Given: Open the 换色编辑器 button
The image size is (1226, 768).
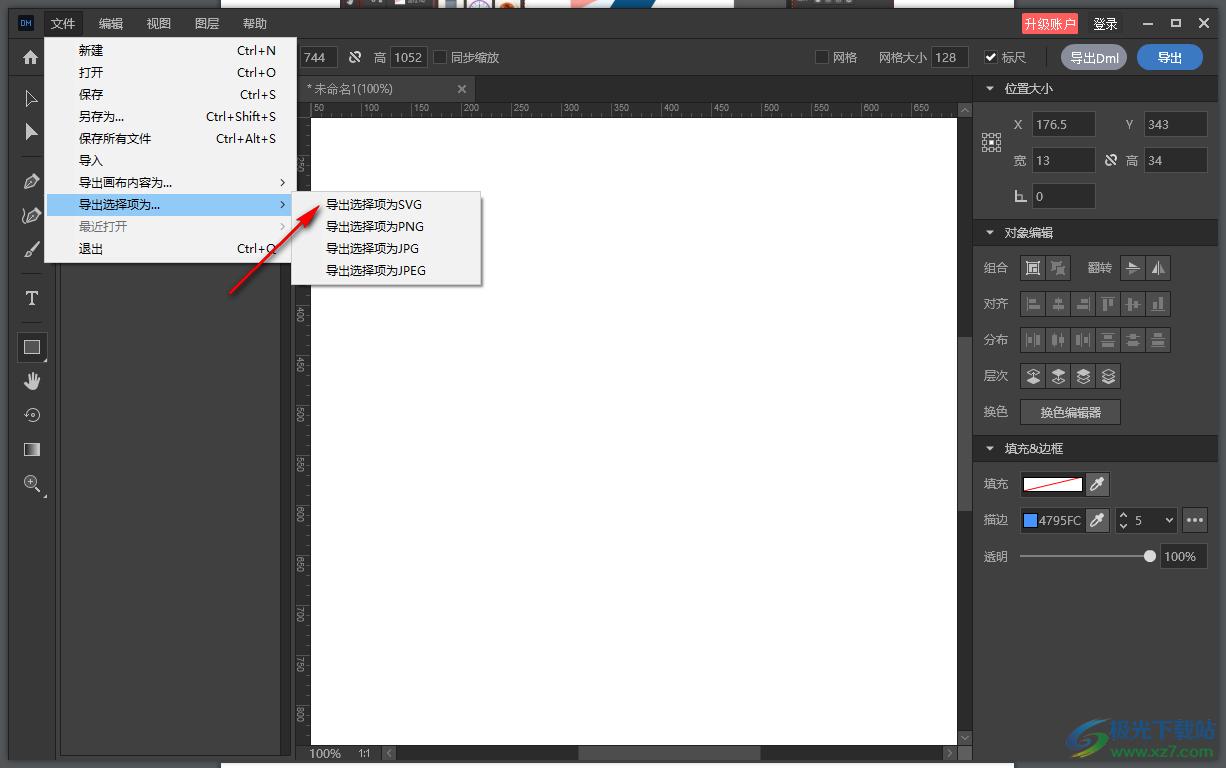Looking at the screenshot, I should pyautogui.click(x=1070, y=412).
